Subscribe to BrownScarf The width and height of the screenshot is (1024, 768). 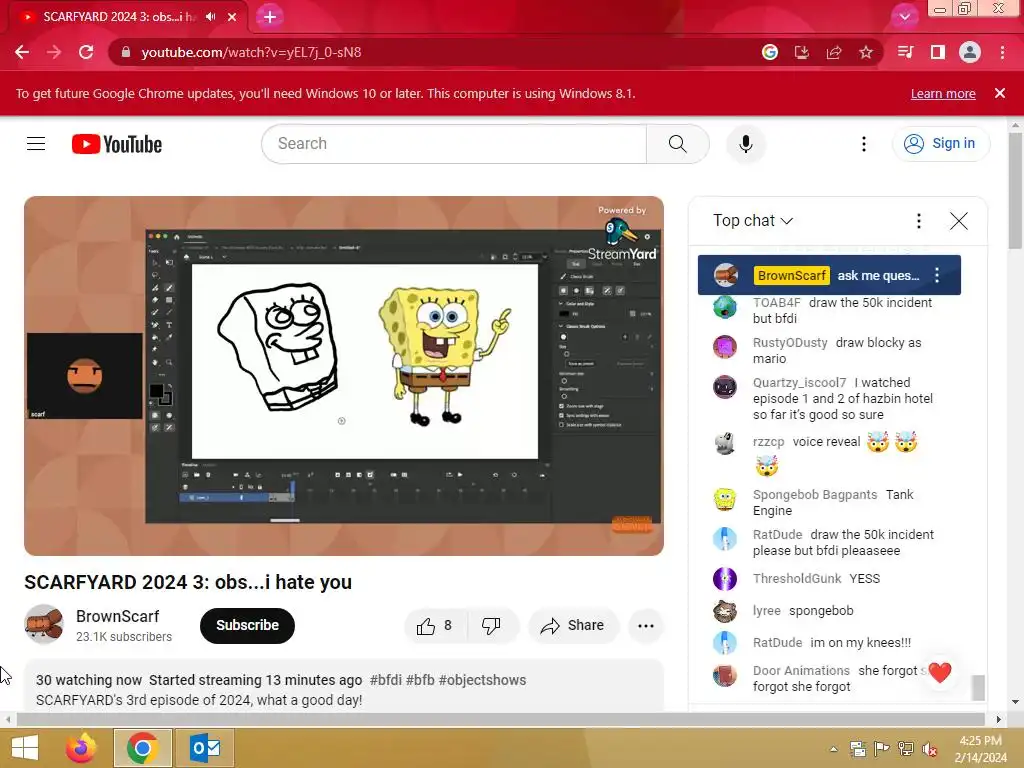coord(248,626)
